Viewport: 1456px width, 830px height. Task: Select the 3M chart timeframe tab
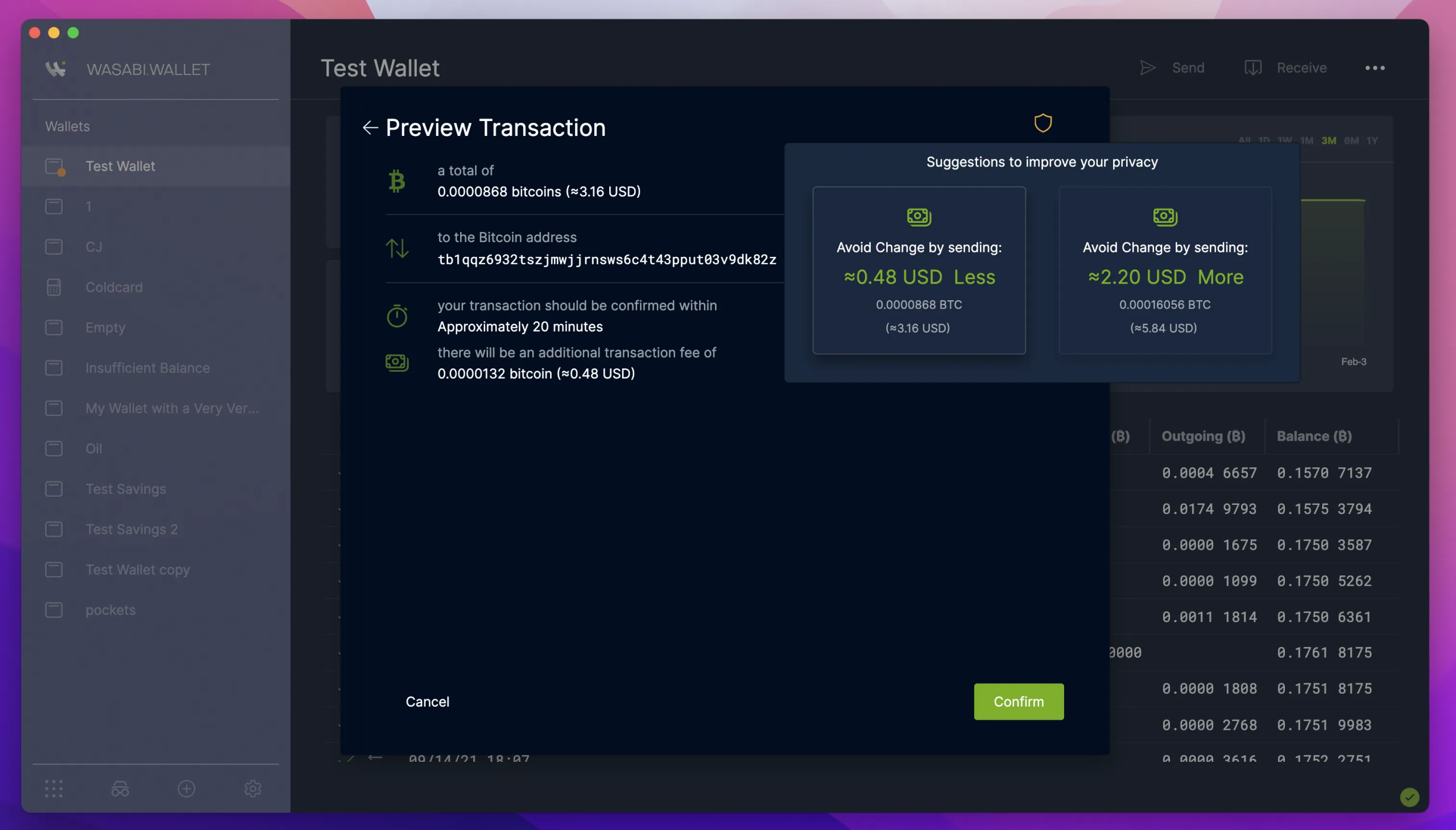[1329, 141]
